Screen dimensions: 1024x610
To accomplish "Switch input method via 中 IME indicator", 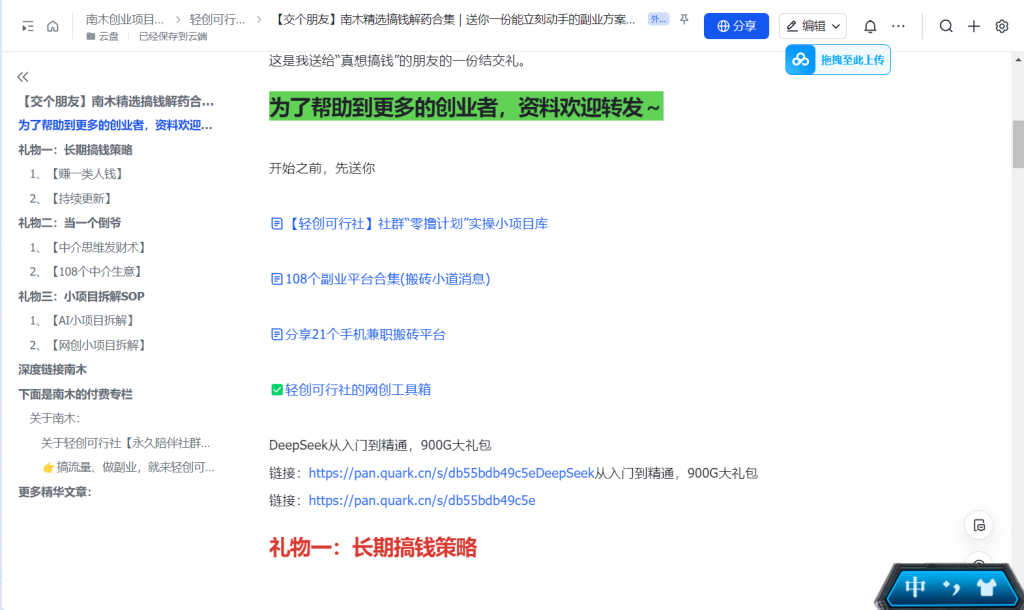I will pos(915,587).
